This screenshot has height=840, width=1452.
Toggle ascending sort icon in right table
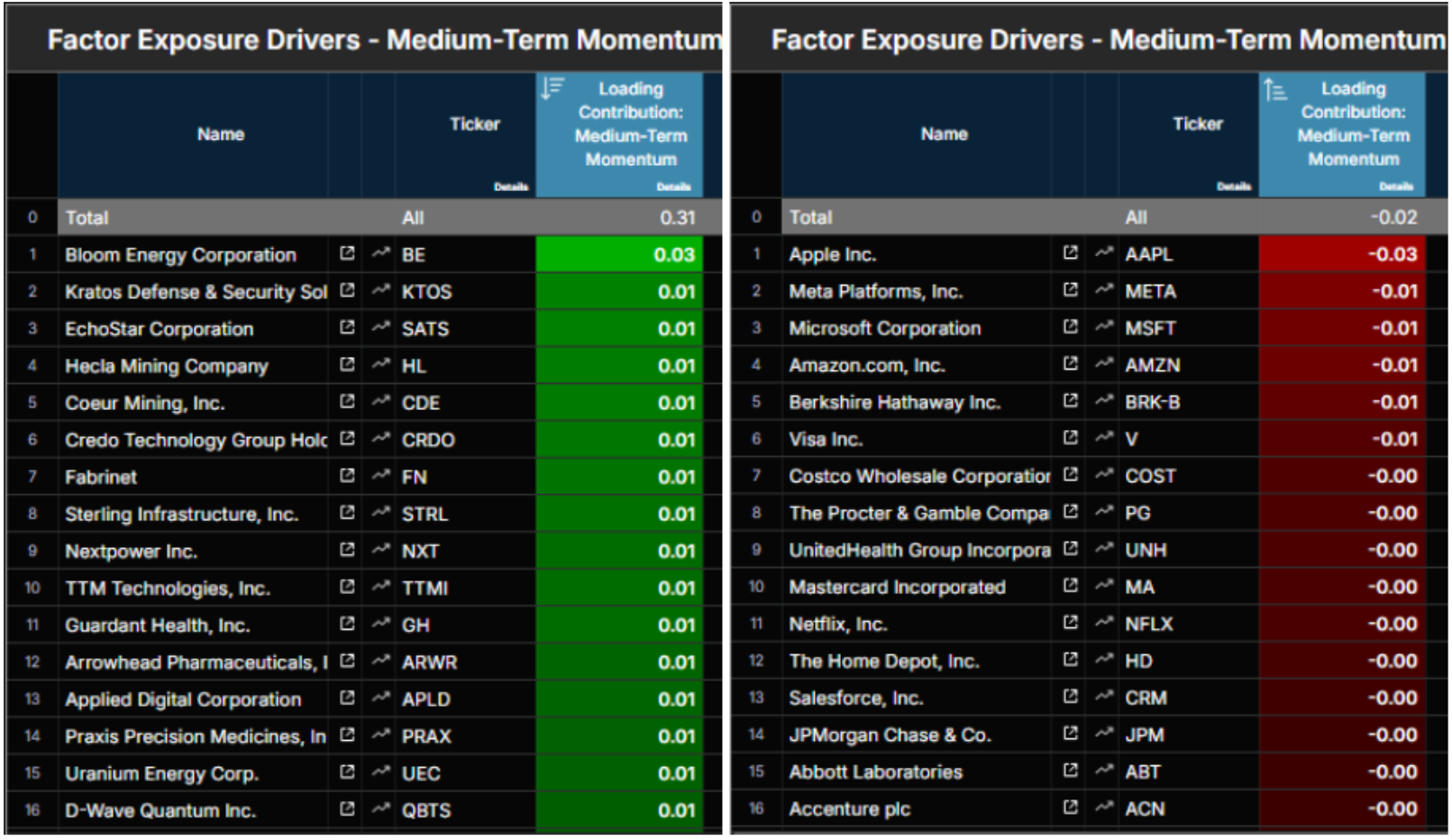point(1274,89)
